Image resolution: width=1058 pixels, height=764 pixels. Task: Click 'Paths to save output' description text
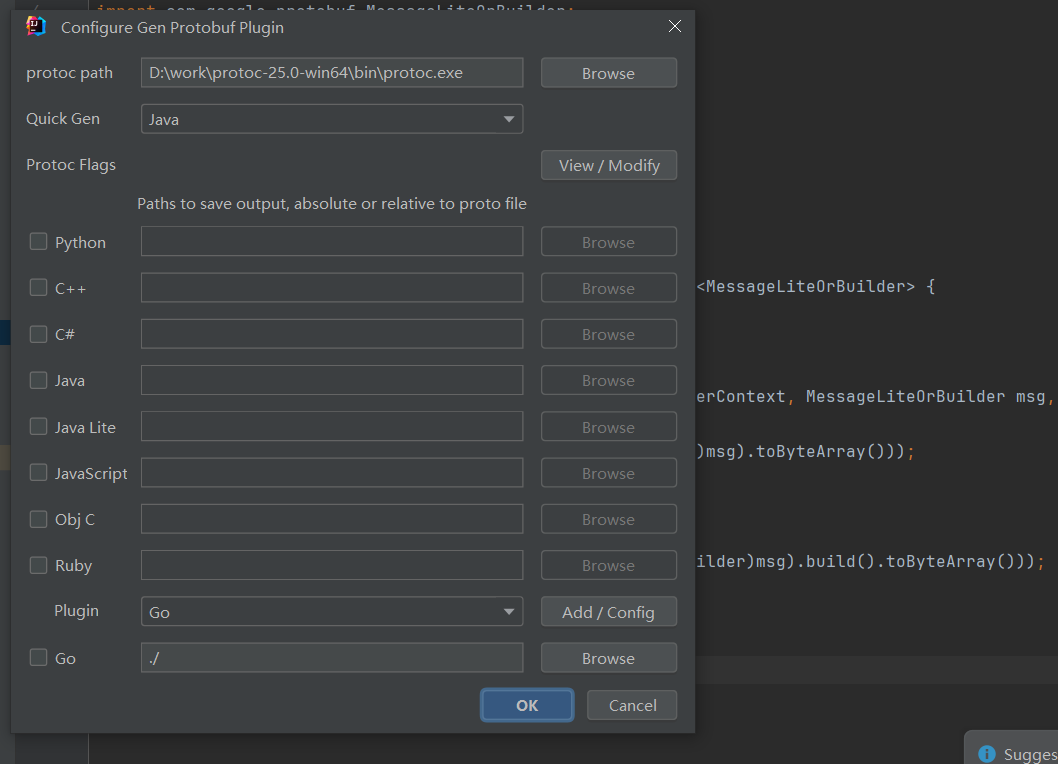coord(332,203)
